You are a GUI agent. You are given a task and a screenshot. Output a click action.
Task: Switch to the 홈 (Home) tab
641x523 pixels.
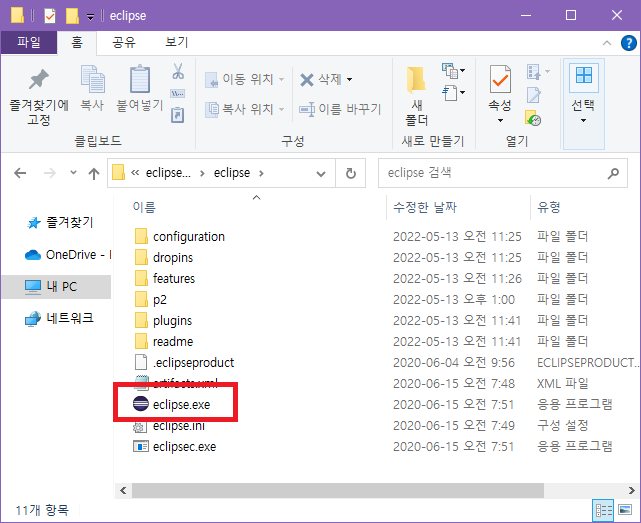pos(77,43)
